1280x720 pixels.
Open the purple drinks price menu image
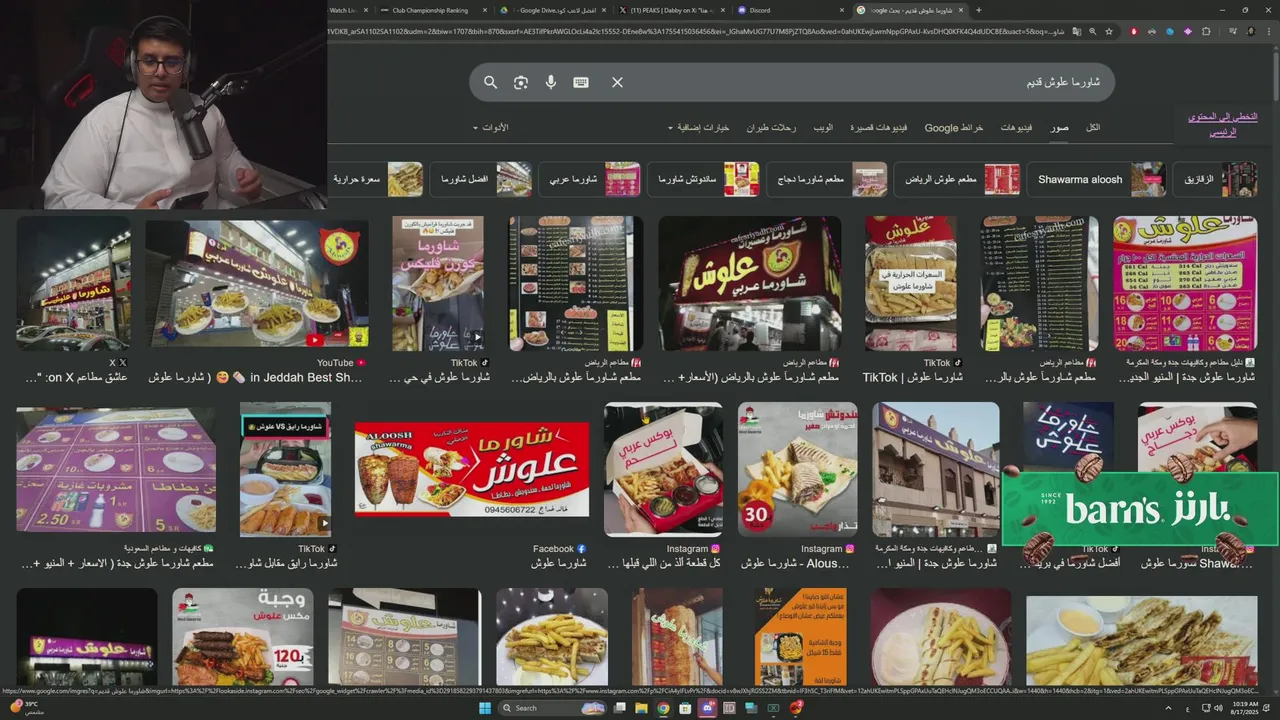[116, 470]
